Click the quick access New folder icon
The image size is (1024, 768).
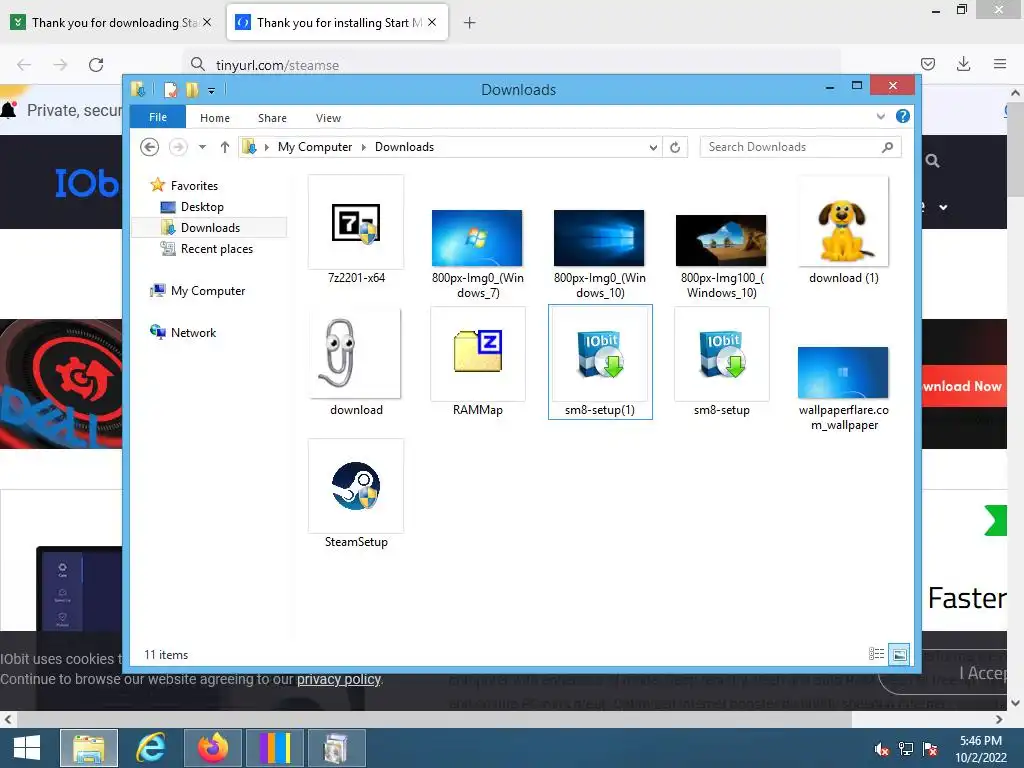tap(192, 90)
